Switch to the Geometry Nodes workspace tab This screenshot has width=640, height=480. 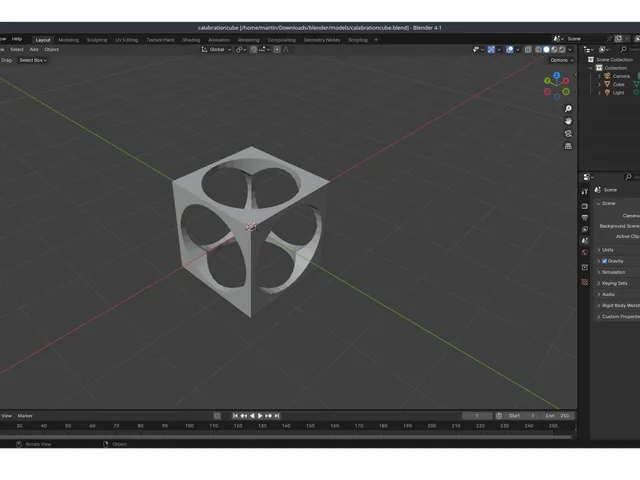322,40
